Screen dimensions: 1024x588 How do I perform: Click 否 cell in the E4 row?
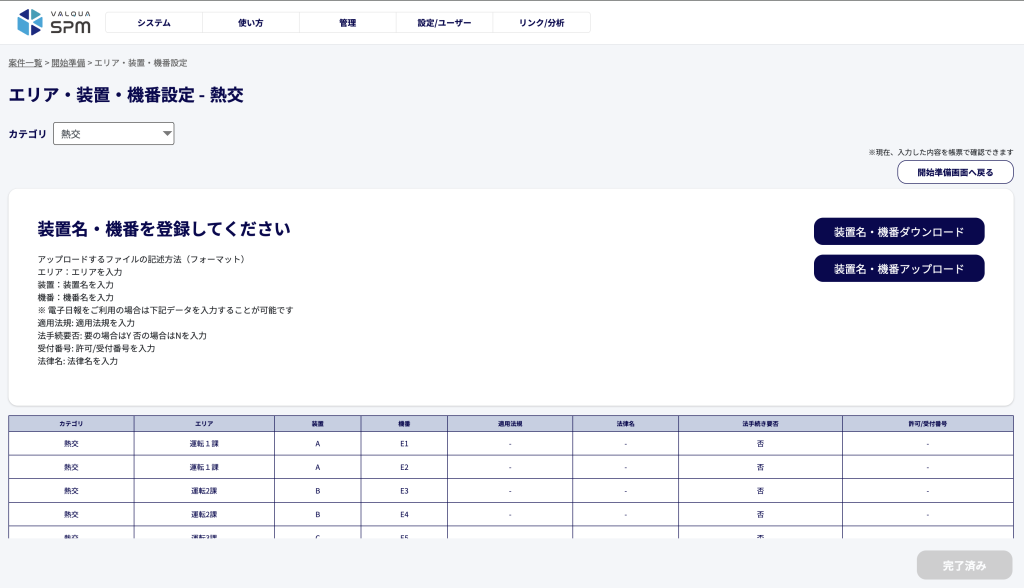[x=760, y=514]
